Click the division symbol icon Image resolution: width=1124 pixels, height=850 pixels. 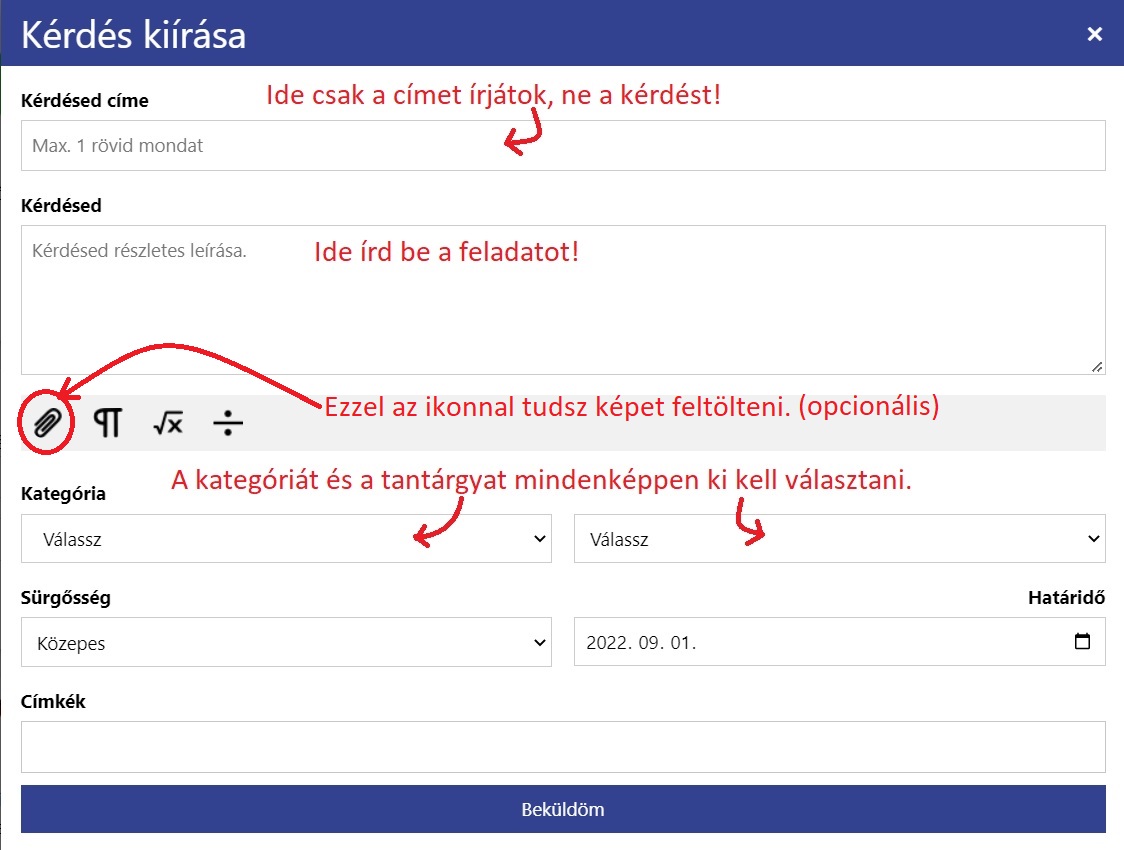click(228, 424)
